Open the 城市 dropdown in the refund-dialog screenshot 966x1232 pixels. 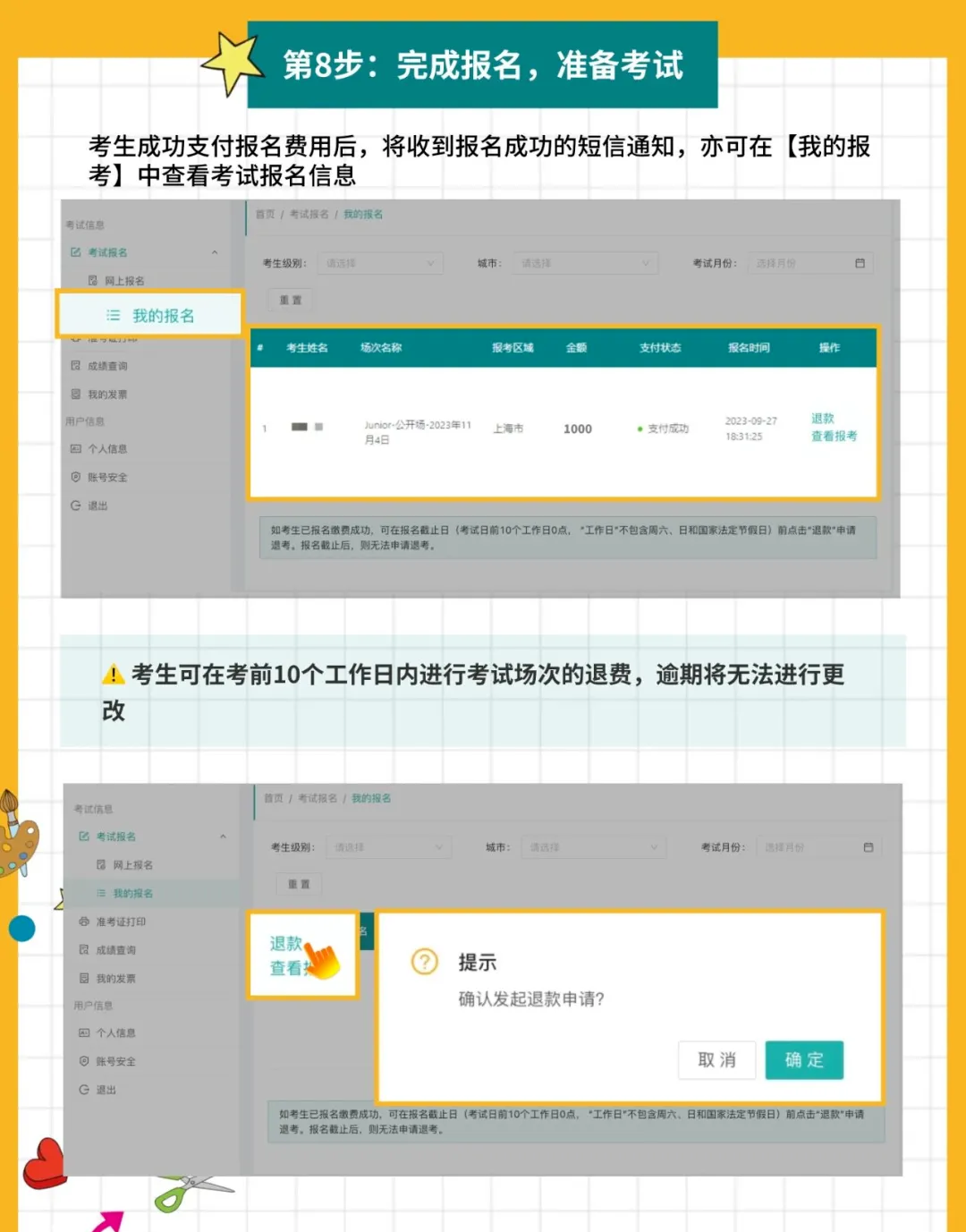tap(593, 847)
